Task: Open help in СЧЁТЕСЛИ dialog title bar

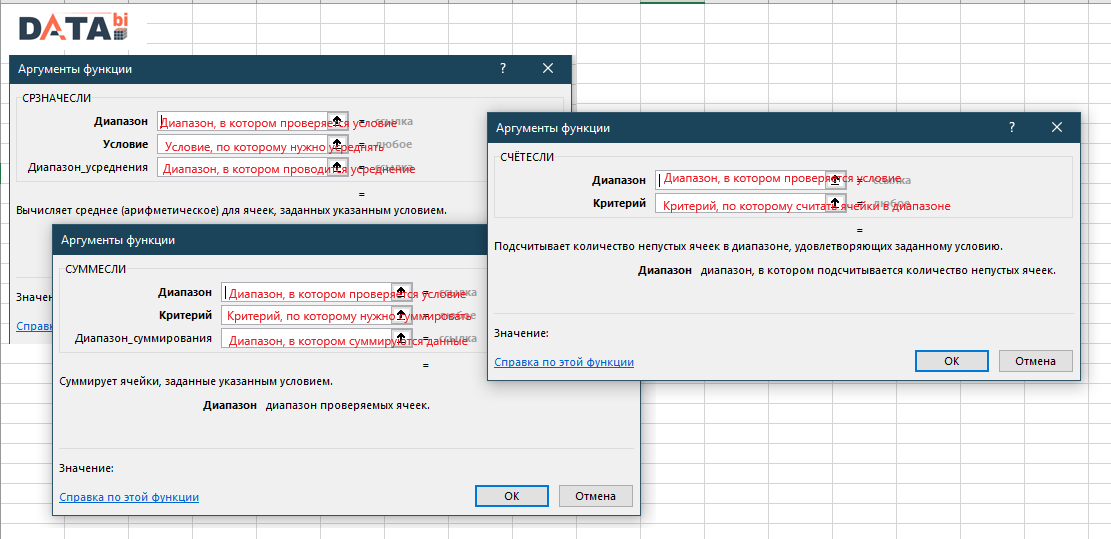Action: pyautogui.click(x=1012, y=127)
